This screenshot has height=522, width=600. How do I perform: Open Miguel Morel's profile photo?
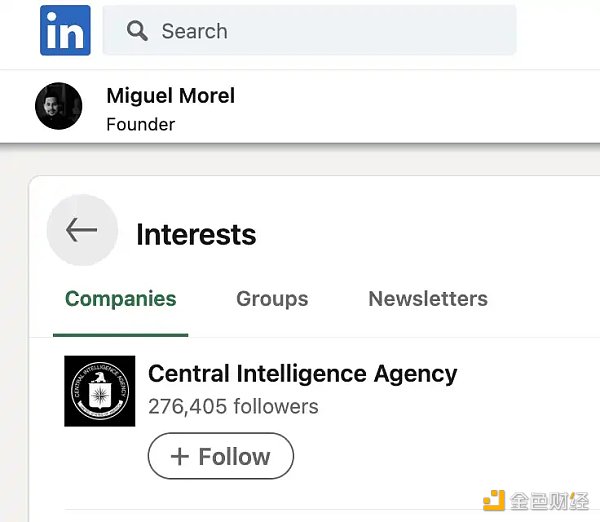point(58,106)
